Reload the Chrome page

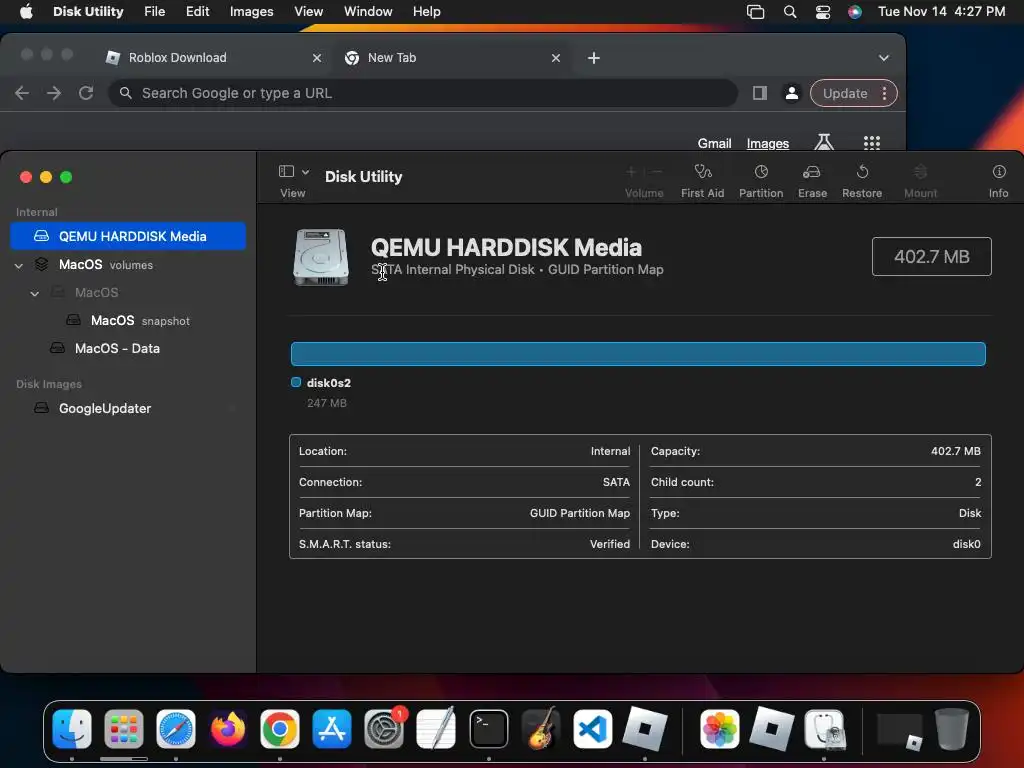tap(86, 93)
